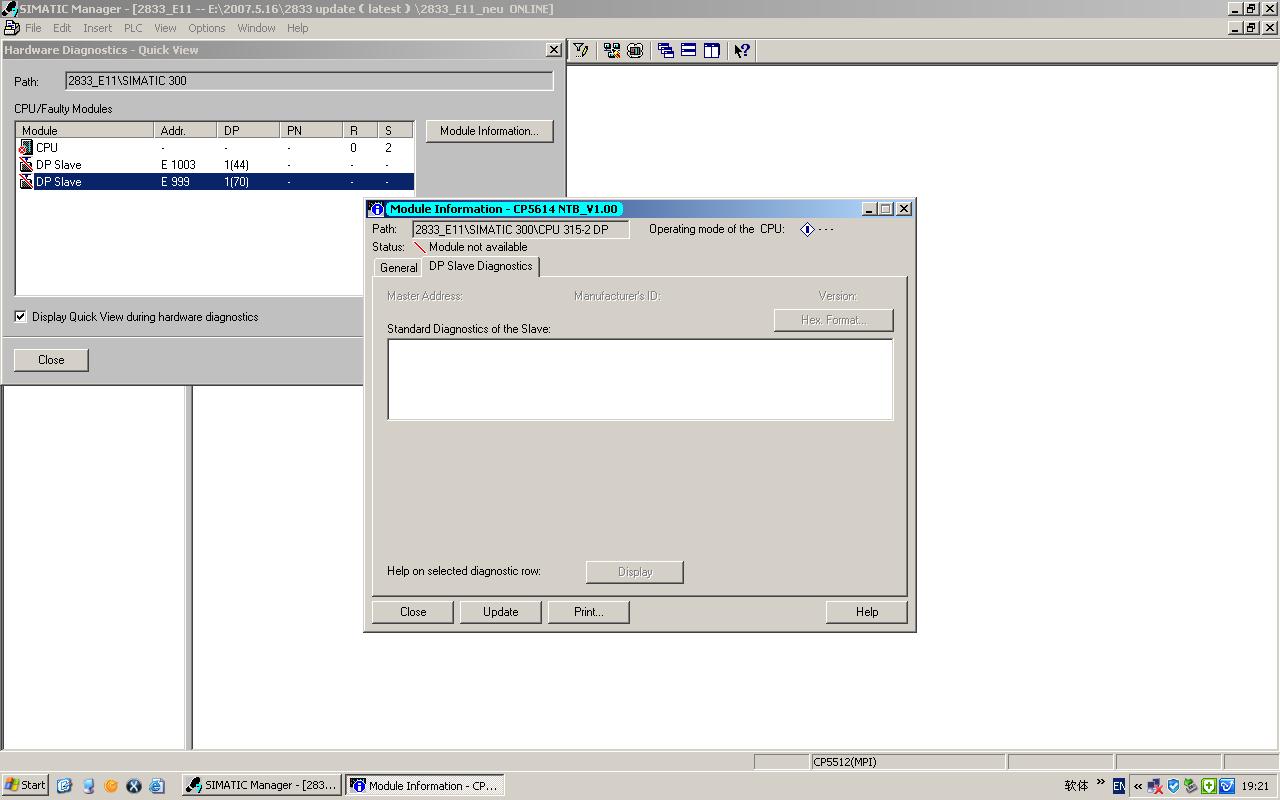Expand the taskbar toolbar overflow chevron
This screenshot has width=1280, height=800.
1101,783
